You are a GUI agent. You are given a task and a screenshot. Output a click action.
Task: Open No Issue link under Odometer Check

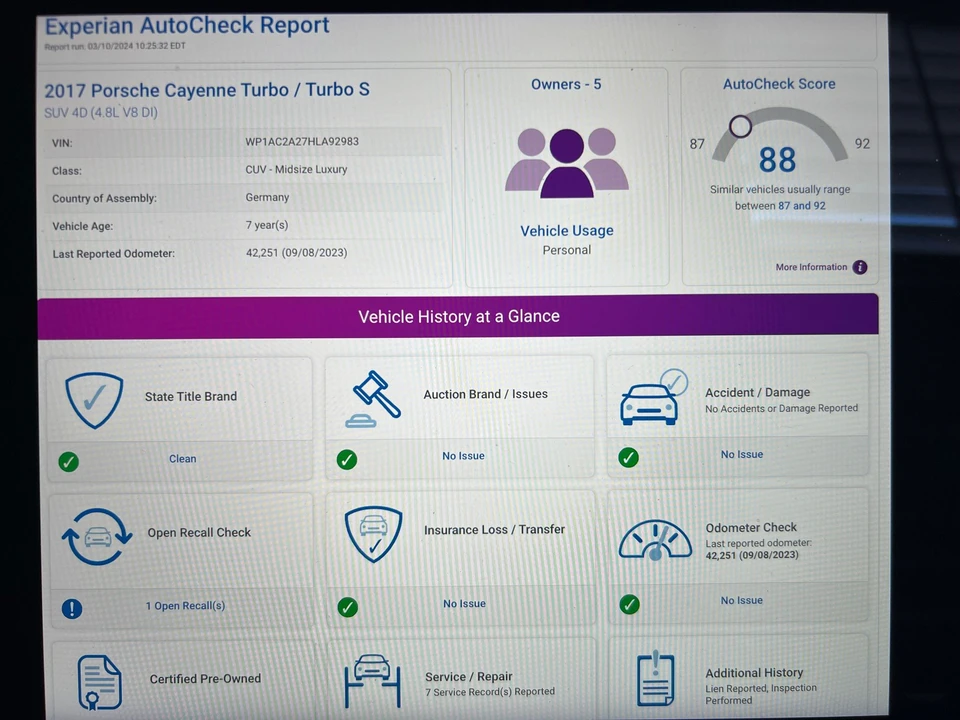click(x=742, y=601)
